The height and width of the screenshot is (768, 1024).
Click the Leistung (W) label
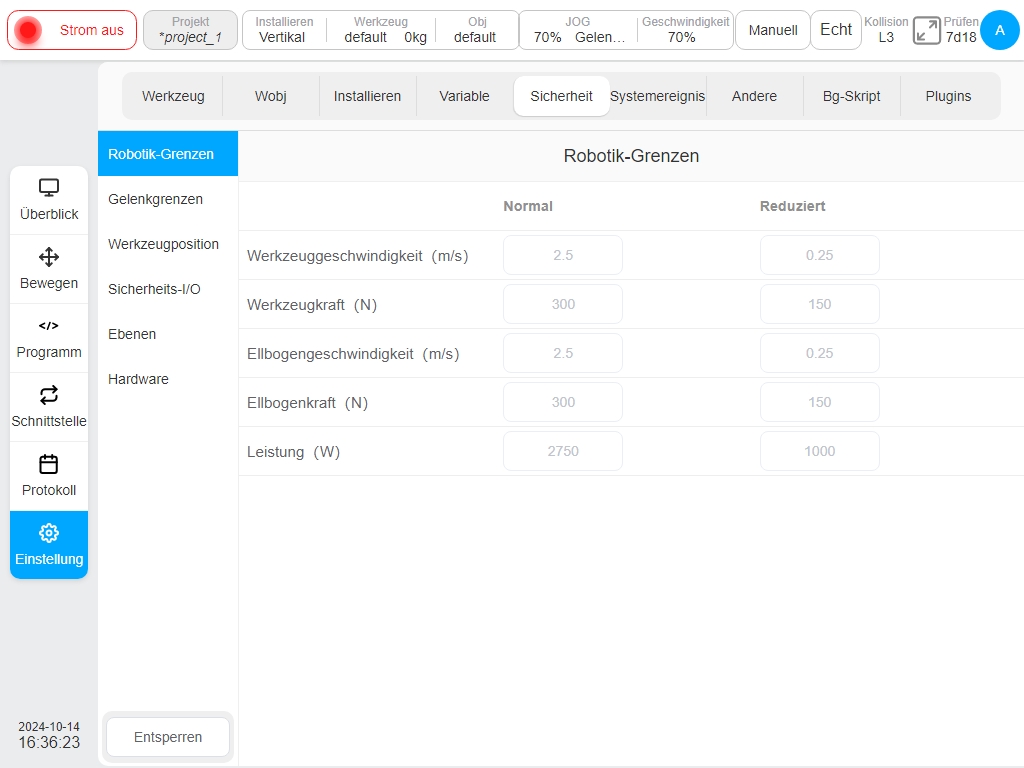coord(293,452)
